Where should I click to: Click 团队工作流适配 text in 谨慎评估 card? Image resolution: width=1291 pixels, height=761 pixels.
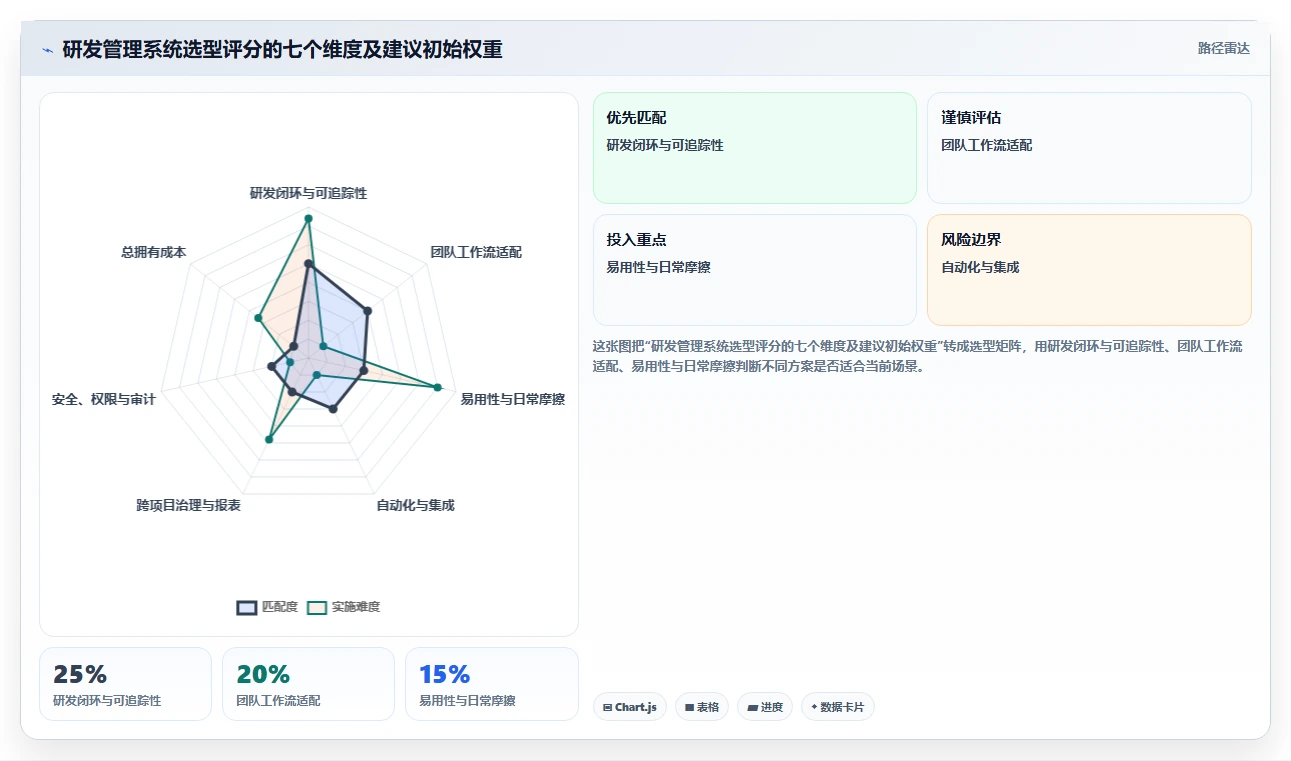pyautogui.click(x=986, y=145)
